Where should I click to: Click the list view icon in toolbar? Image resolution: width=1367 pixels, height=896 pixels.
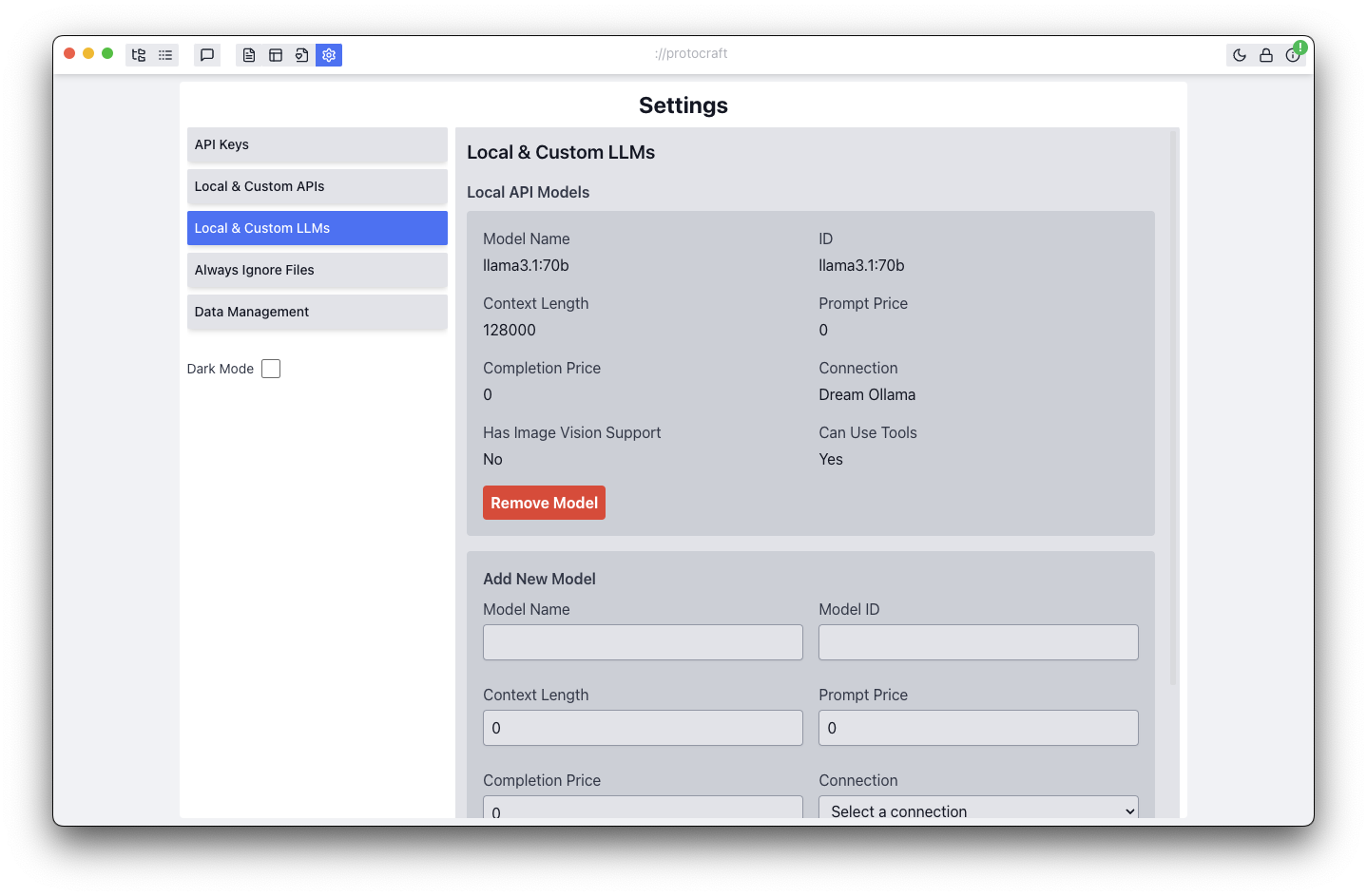165,55
